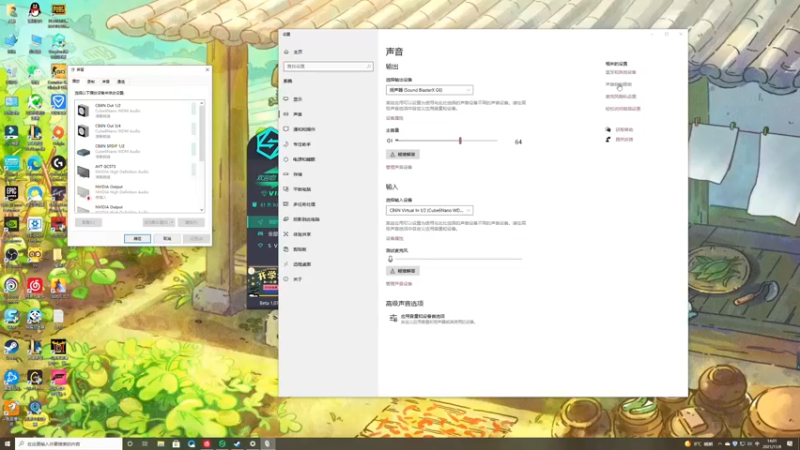Image resolution: width=800 pixels, height=450 pixels.
Task: Click the microphone test level bar
Action: pos(459,259)
